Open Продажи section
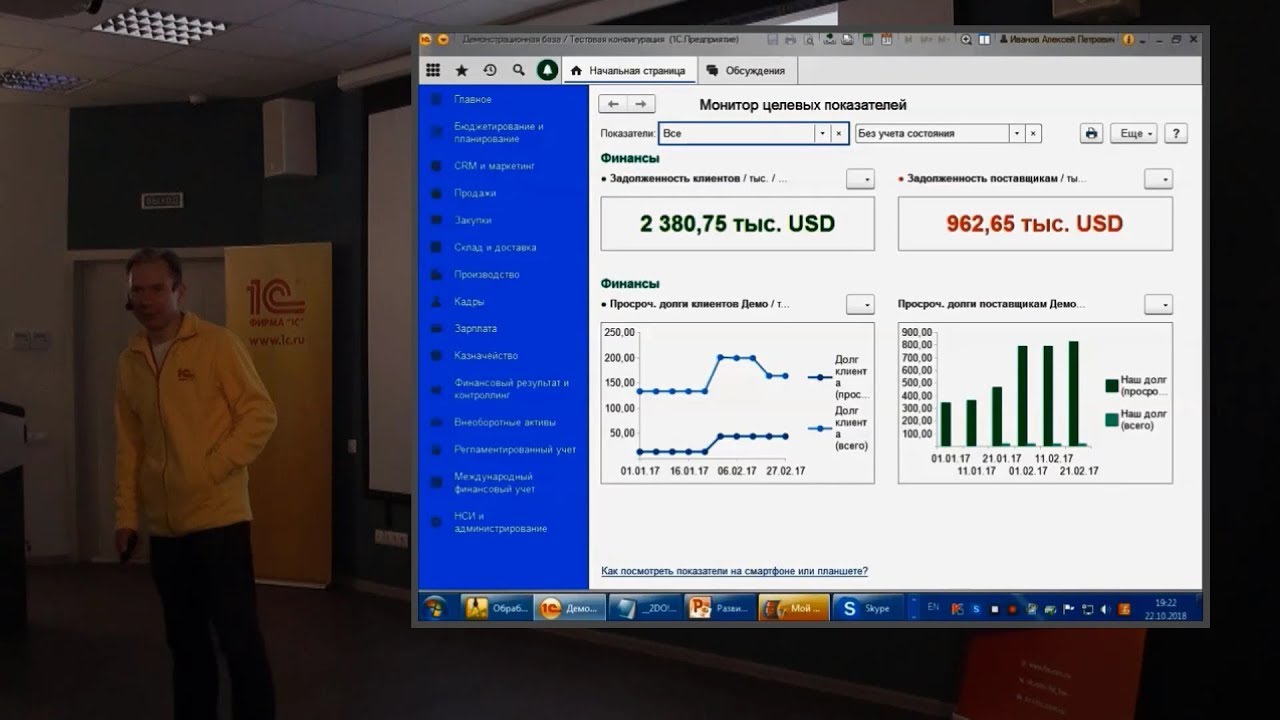The image size is (1280, 720). click(x=474, y=193)
